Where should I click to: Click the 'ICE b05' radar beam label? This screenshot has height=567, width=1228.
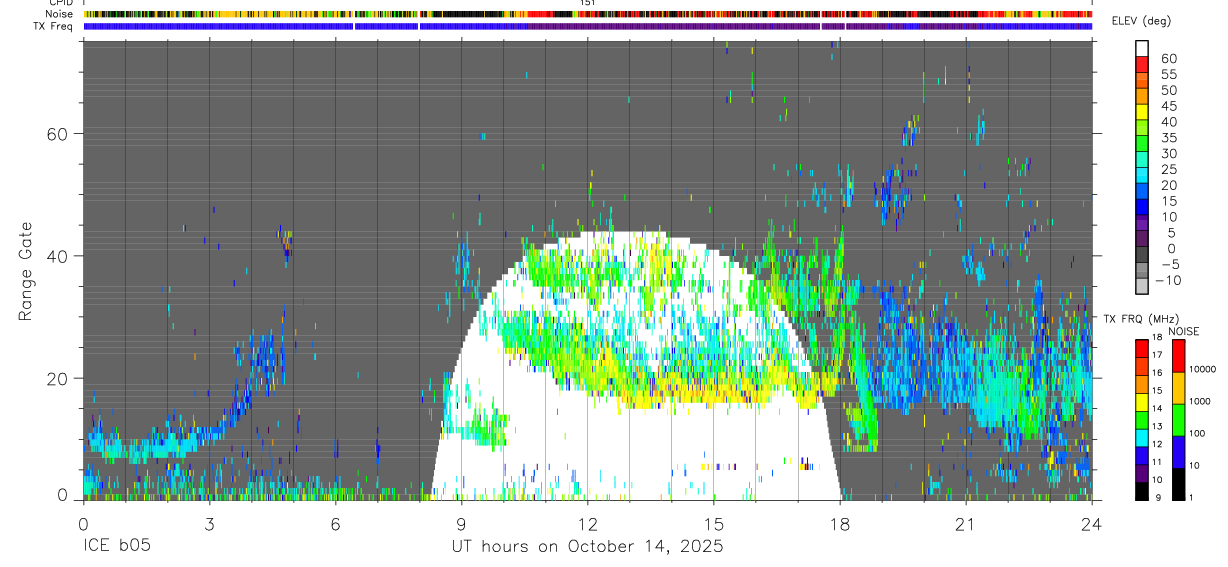(116, 547)
